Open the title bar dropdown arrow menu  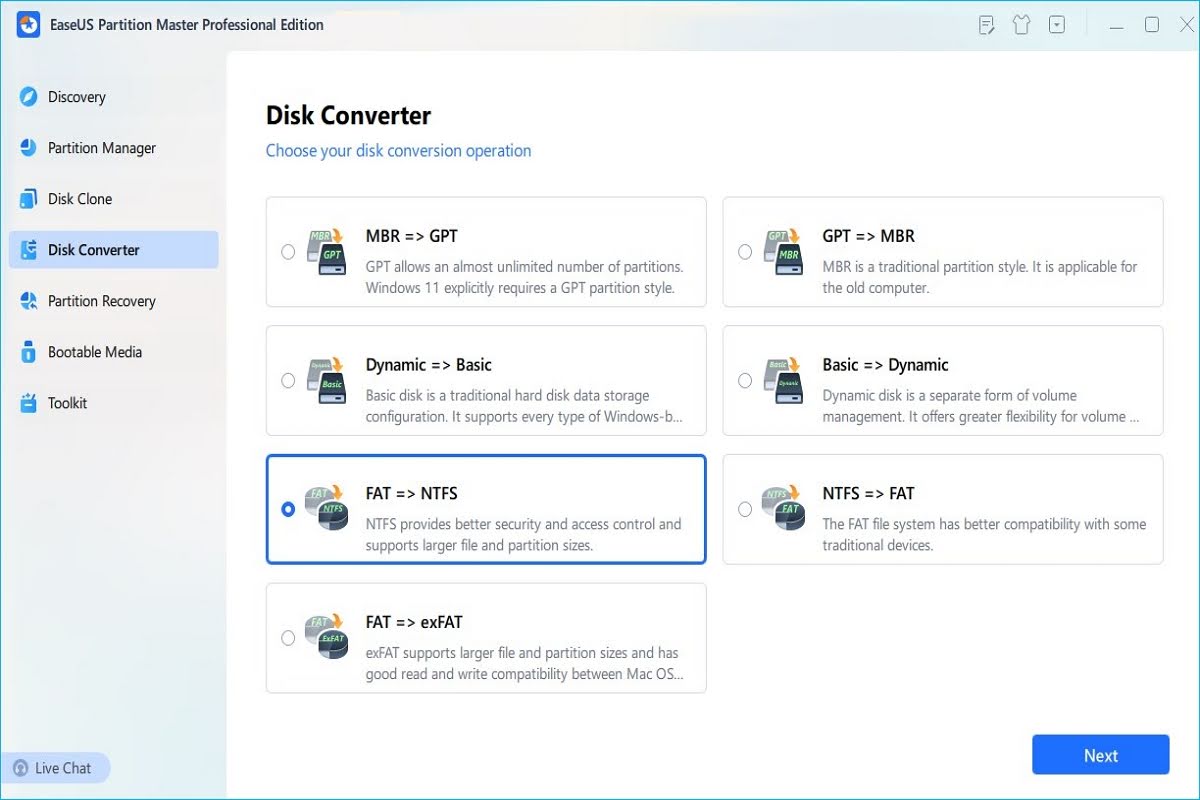(x=1057, y=25)
